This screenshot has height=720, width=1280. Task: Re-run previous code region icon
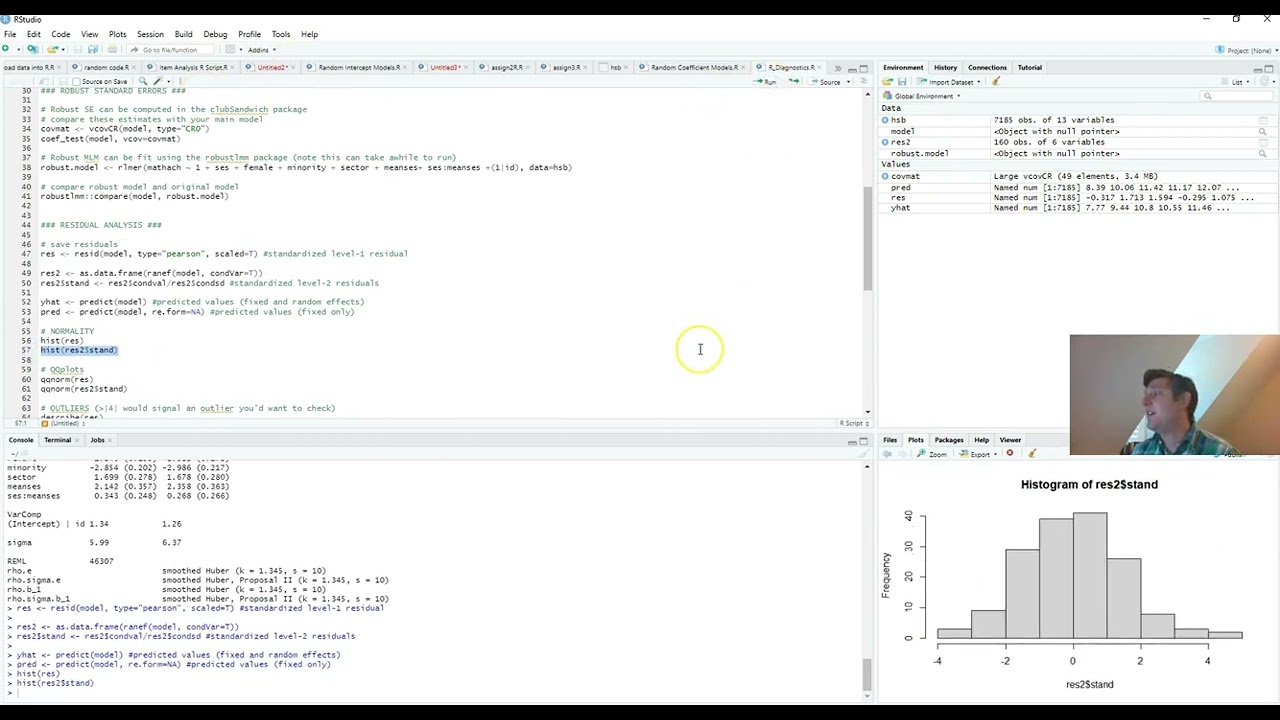(x=794, y=81)
